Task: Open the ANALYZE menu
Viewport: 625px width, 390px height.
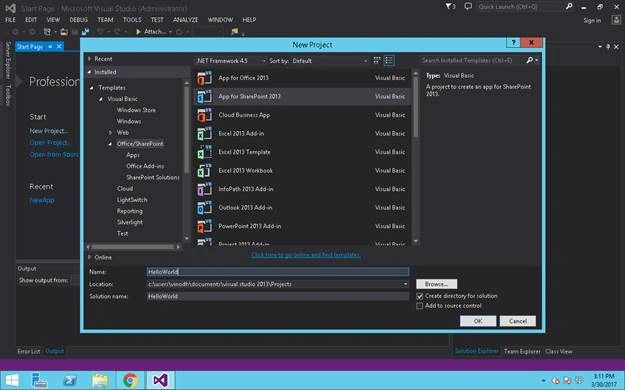Action: point(185,20)
